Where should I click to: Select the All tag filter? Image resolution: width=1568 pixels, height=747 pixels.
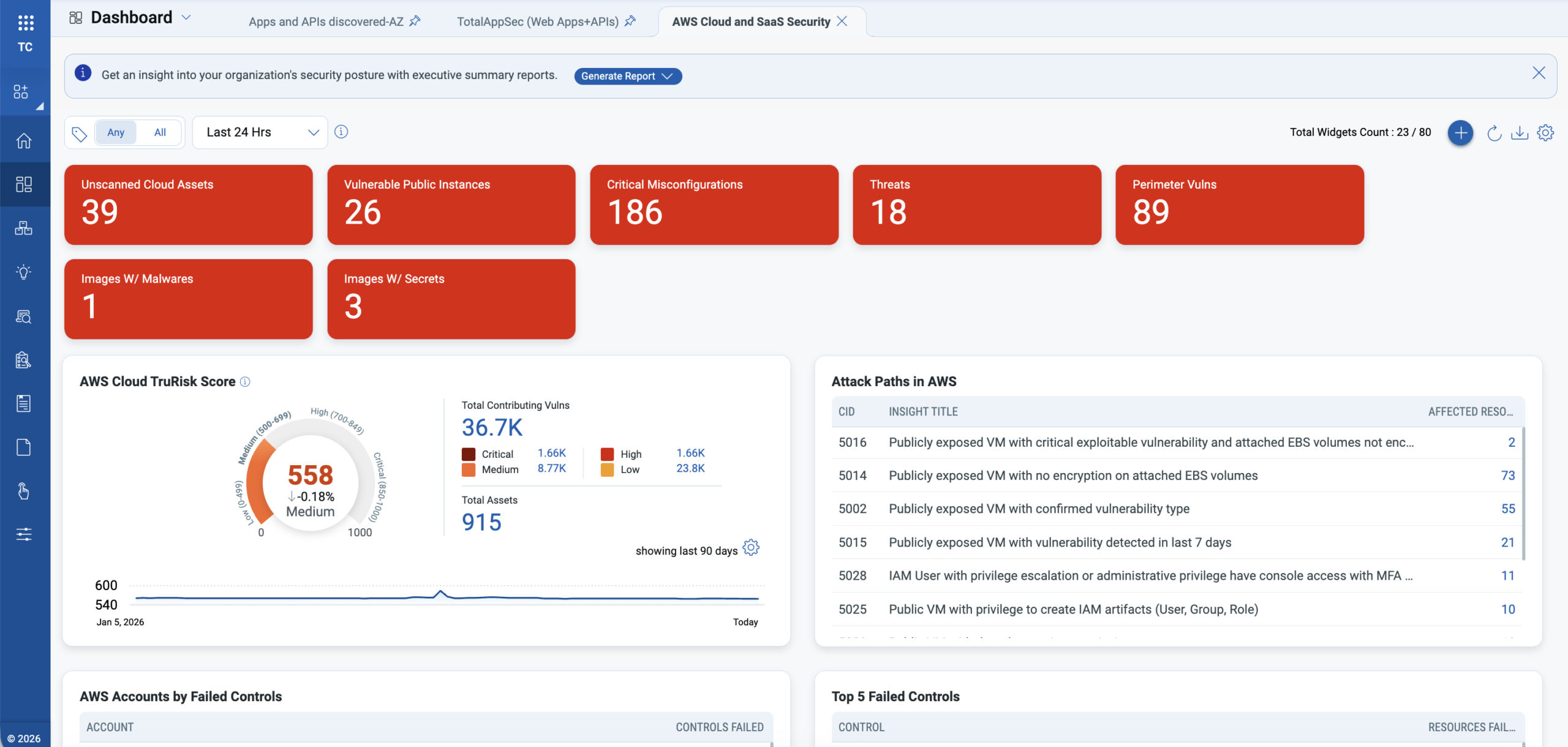tap(160, 132)
